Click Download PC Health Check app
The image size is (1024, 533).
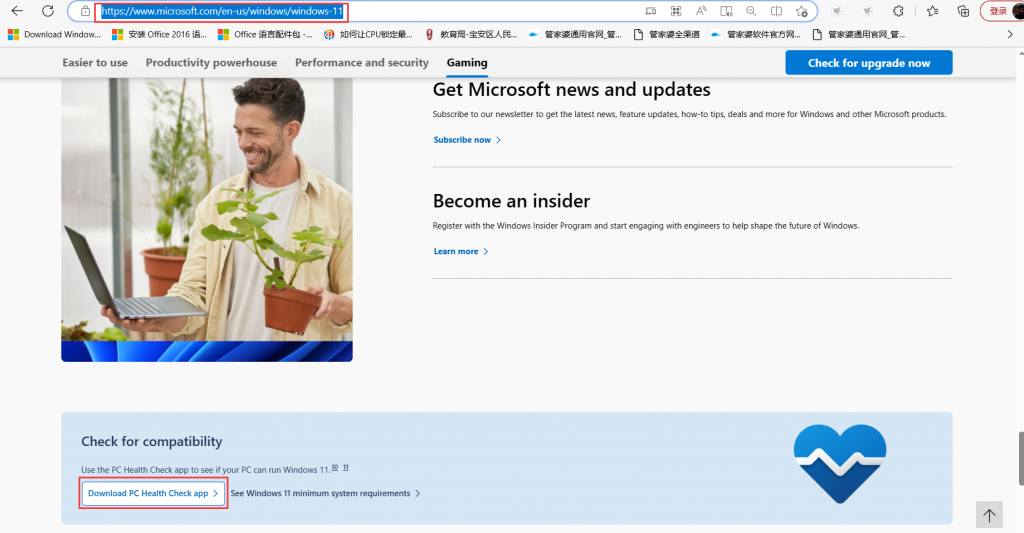pos(153,493)
